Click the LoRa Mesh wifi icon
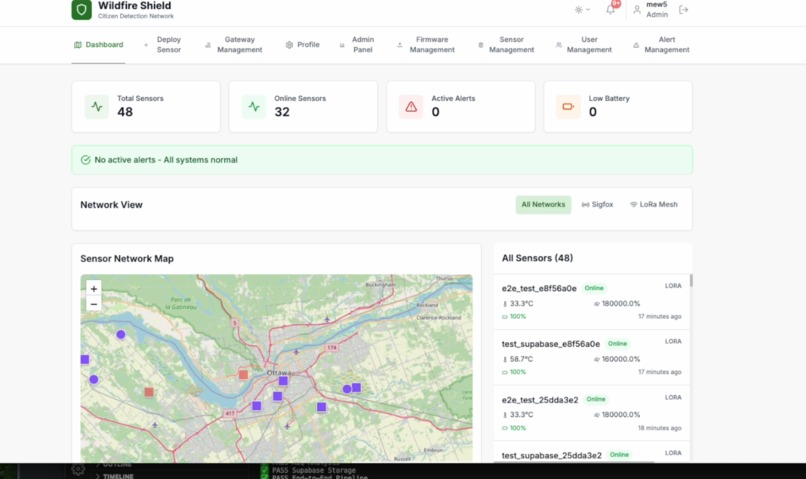The height and width of the screenshot is (479, 806). (633, 205)
